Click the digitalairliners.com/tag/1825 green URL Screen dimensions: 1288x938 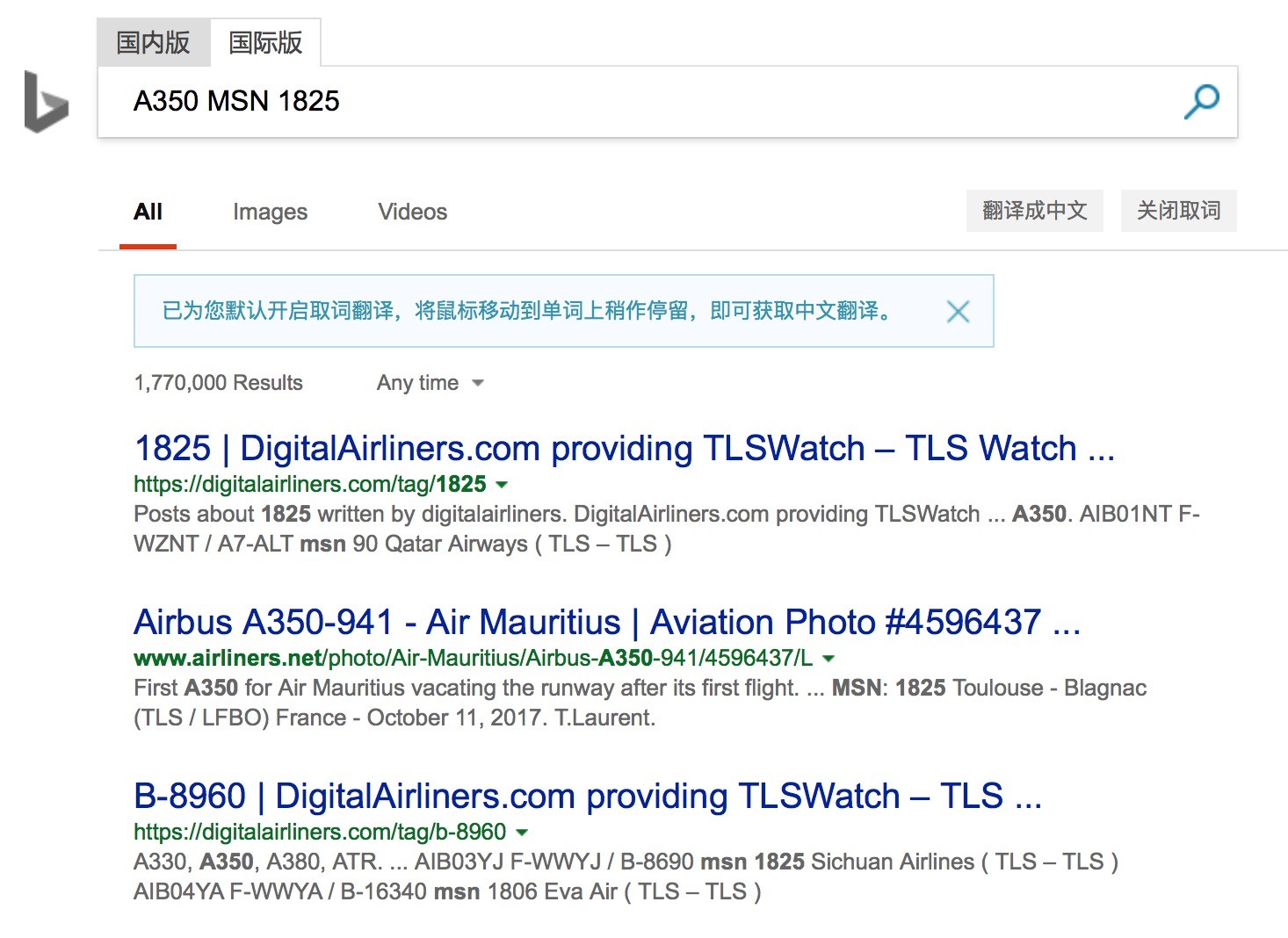point(310,484)
